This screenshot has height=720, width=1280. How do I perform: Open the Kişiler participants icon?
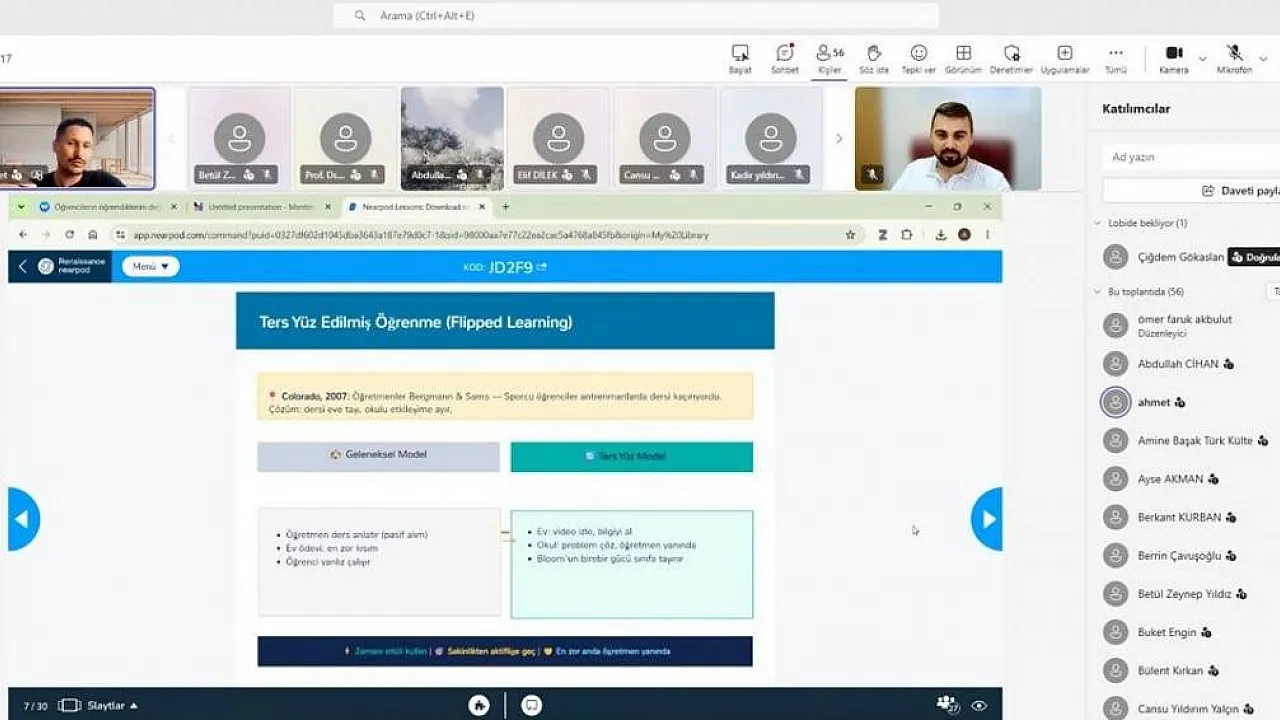coord(829,58)
